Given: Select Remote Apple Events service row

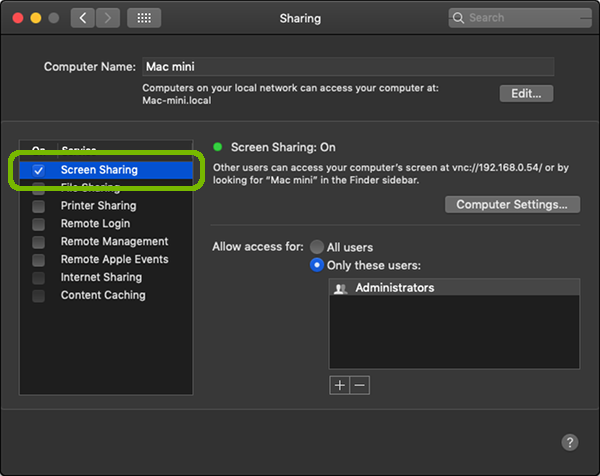Looking at the screenshot, I should 106,259.
